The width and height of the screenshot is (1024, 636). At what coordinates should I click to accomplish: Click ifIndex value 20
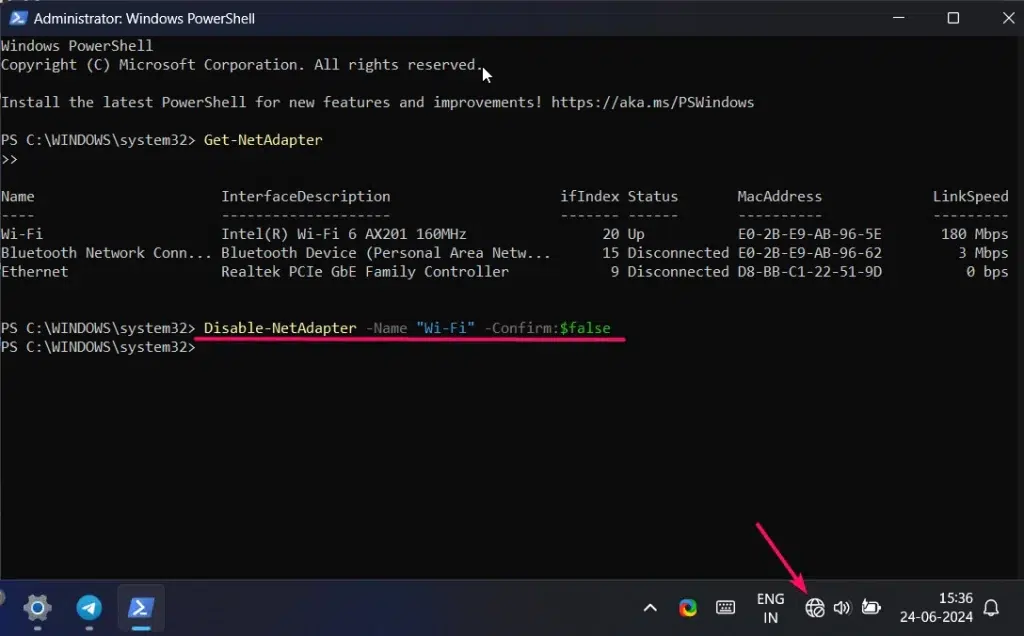[x=611, y=234]
